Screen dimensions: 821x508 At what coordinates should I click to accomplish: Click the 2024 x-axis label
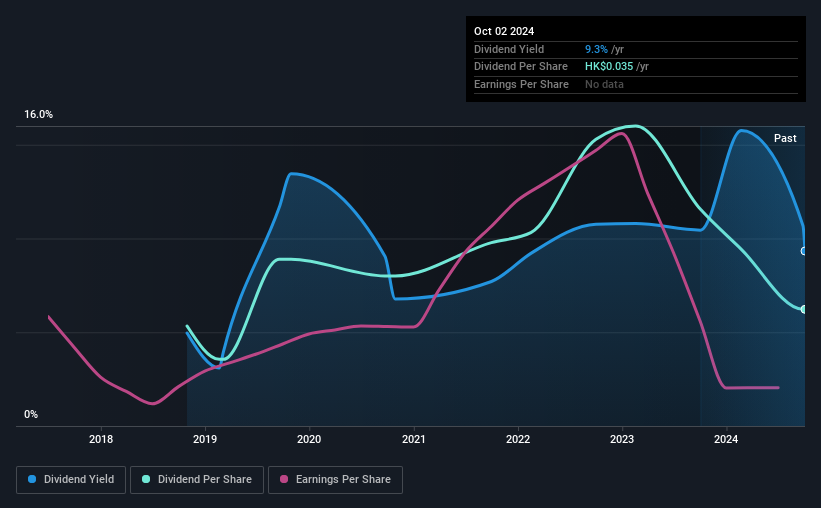click(726, 439)
